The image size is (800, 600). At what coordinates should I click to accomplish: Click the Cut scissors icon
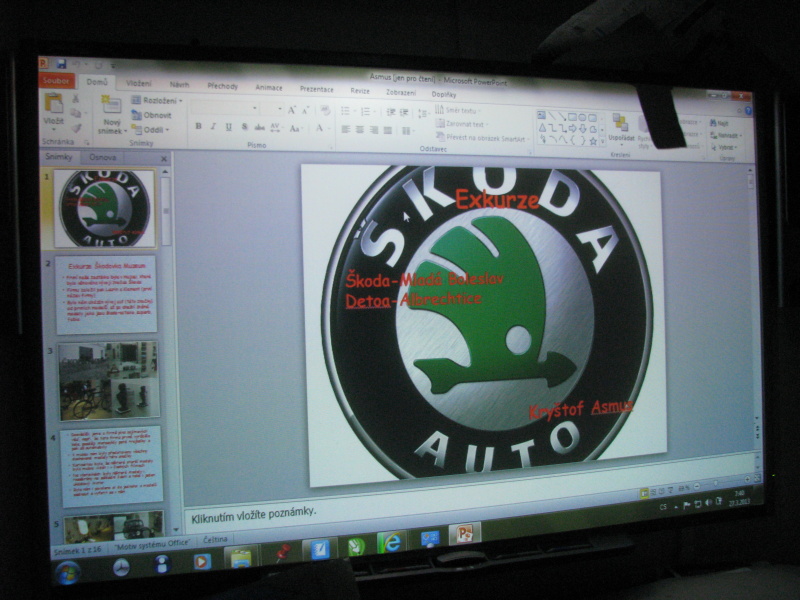(x=76, y=99)
